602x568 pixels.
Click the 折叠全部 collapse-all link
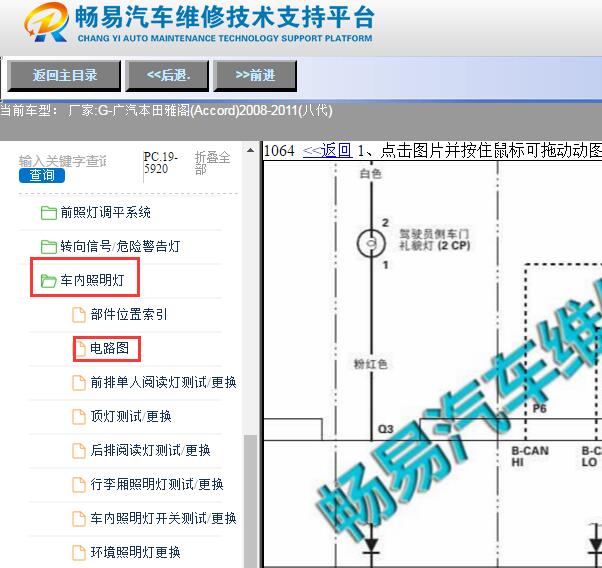(x=212, y=163)
